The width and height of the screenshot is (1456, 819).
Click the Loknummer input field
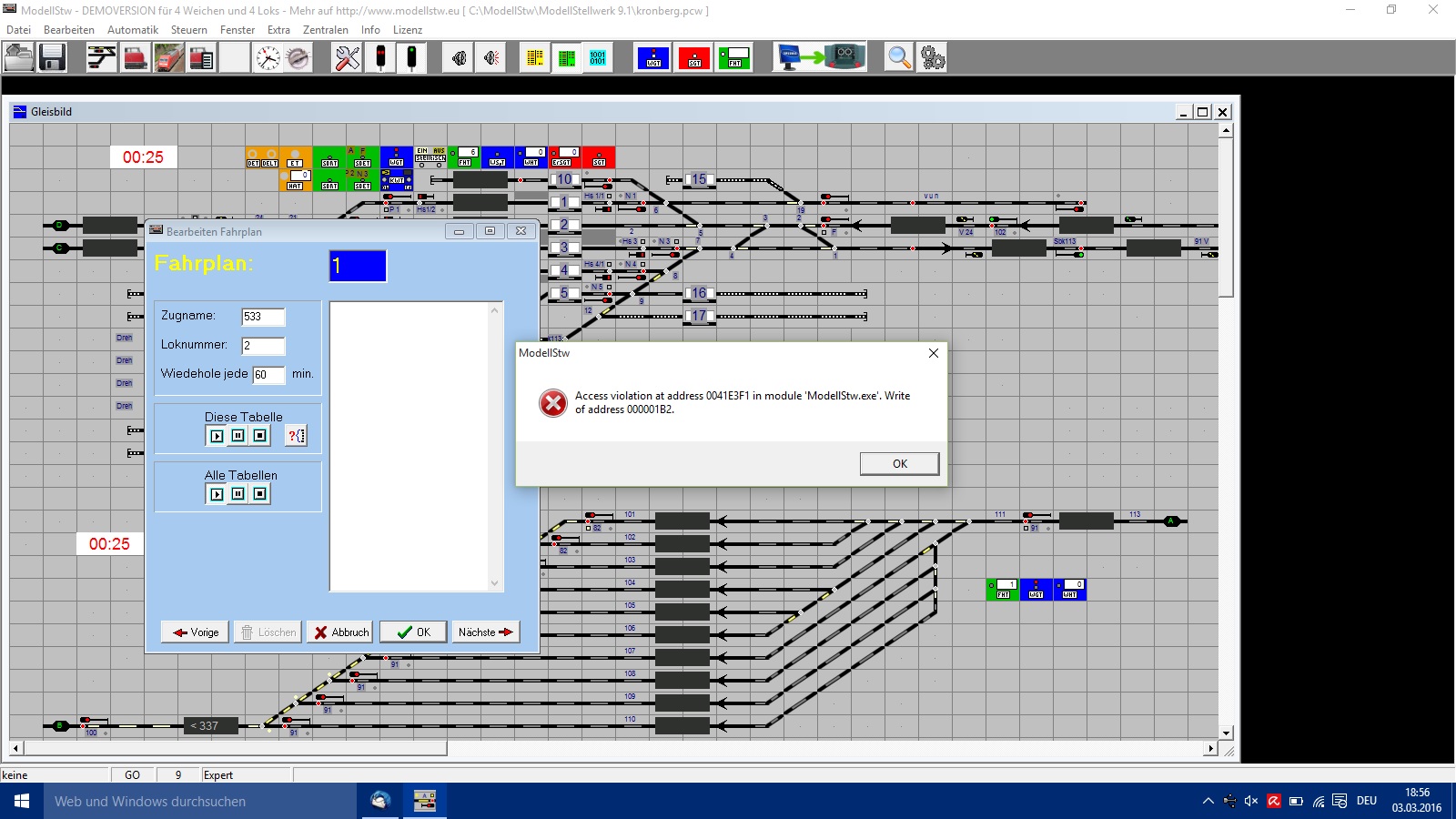[263, 346]
